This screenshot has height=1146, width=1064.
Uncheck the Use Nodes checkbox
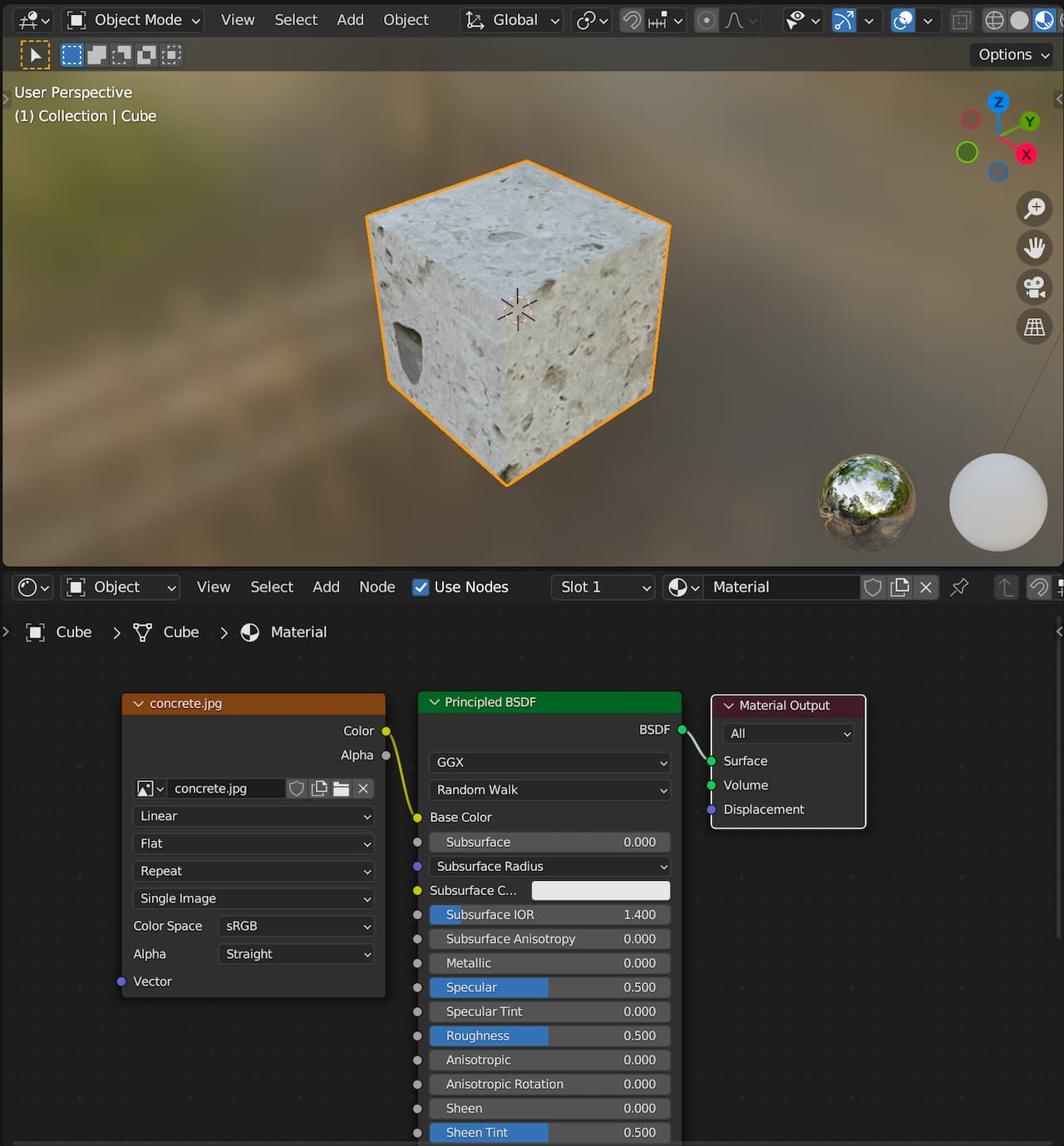click(421, 588)
